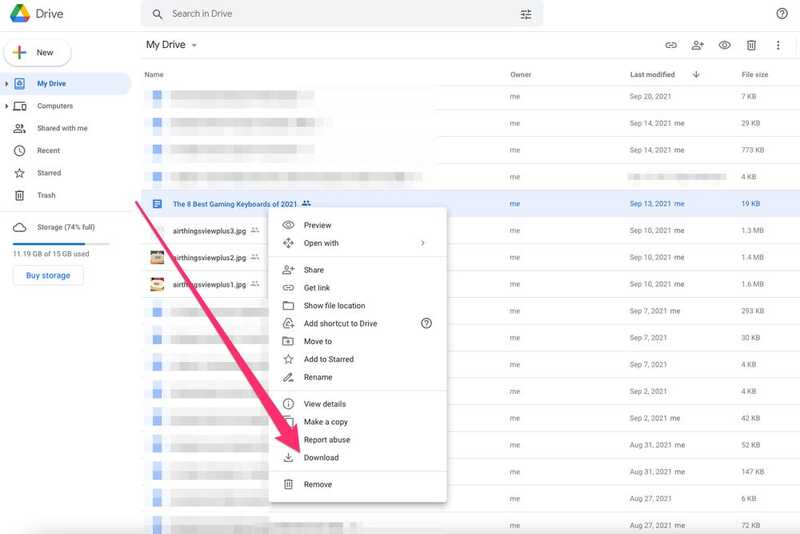Click Buy storage button
Image resolution: width=800 pixels, height=534 pixels.
[x=48, y=275]
